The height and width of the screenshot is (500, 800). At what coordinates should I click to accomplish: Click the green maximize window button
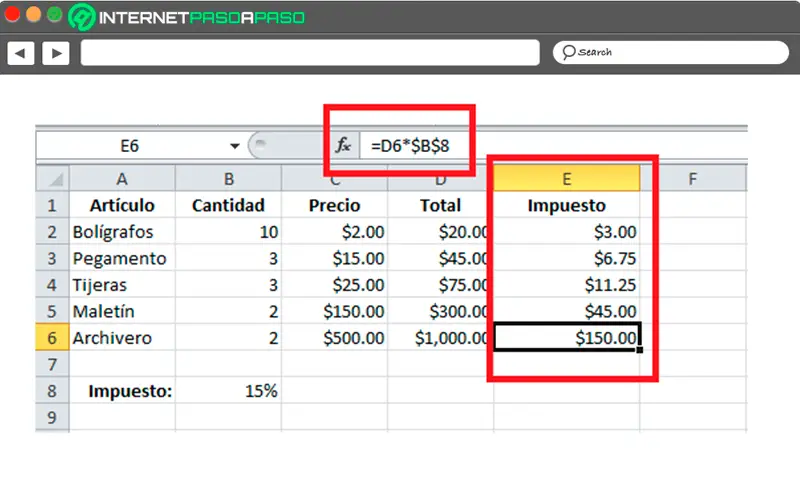pyautogui.click(x=55, y=15)
